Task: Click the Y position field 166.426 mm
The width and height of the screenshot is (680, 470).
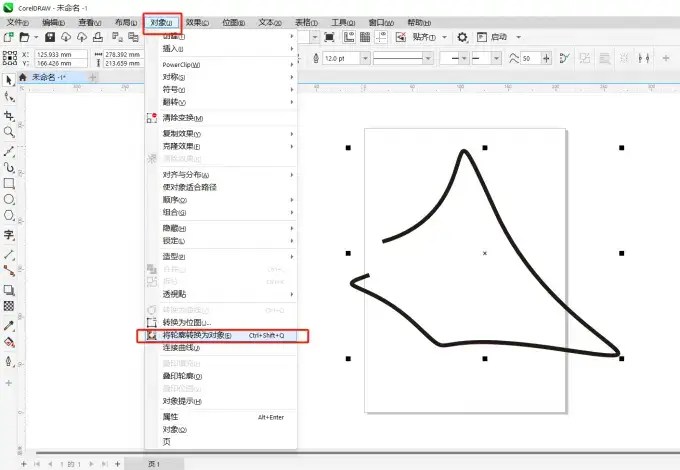Action: tap(61, 63)
